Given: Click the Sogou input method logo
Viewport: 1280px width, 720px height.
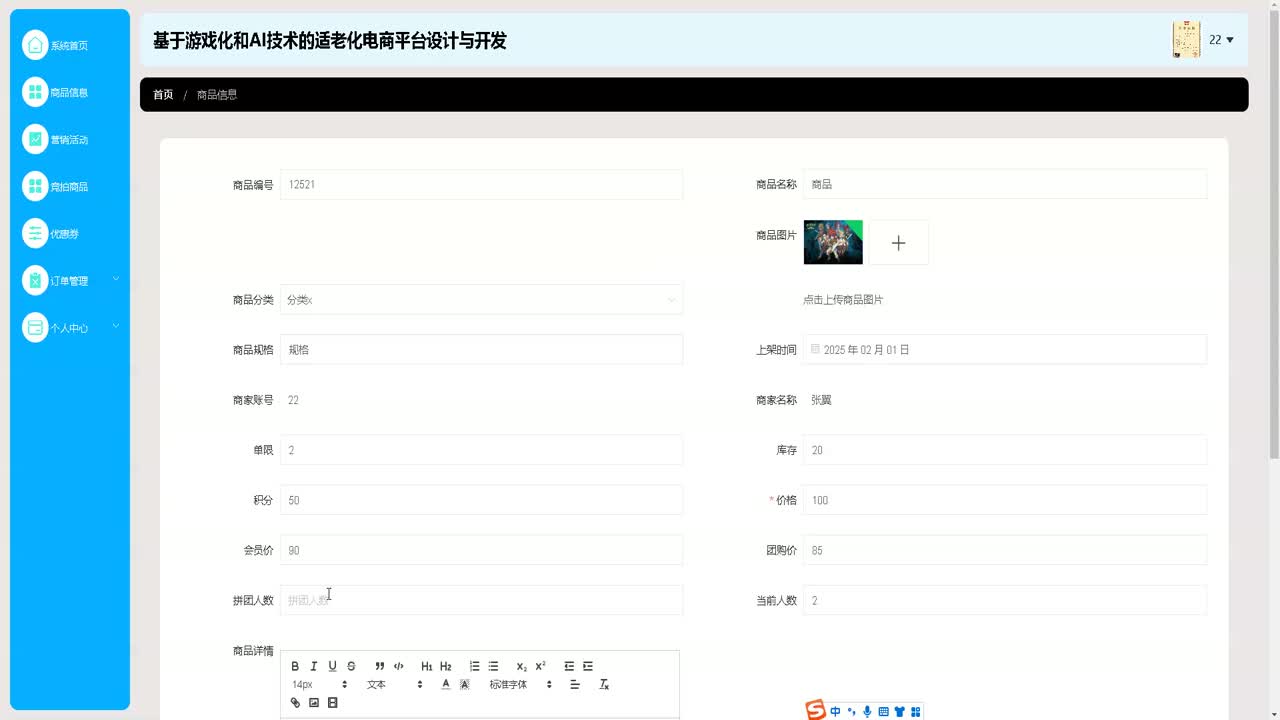Looking at the screenshot, I should point(816,711).
